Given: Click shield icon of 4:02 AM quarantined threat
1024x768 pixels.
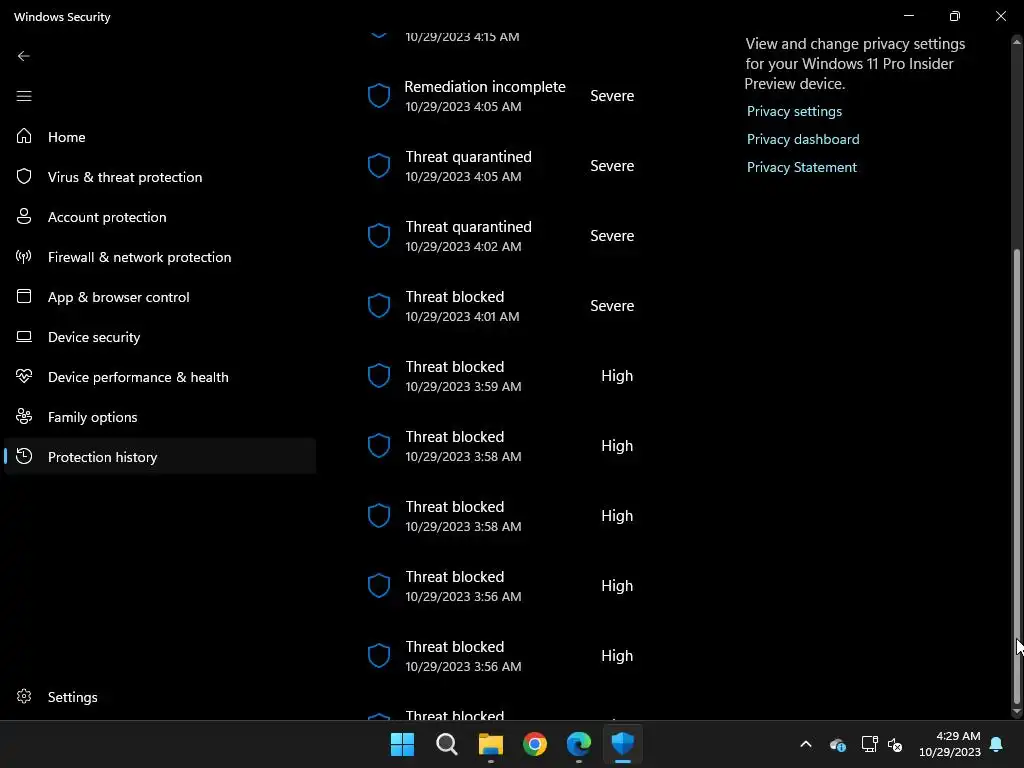Looking at the screenshot, I should coord(379,236).
